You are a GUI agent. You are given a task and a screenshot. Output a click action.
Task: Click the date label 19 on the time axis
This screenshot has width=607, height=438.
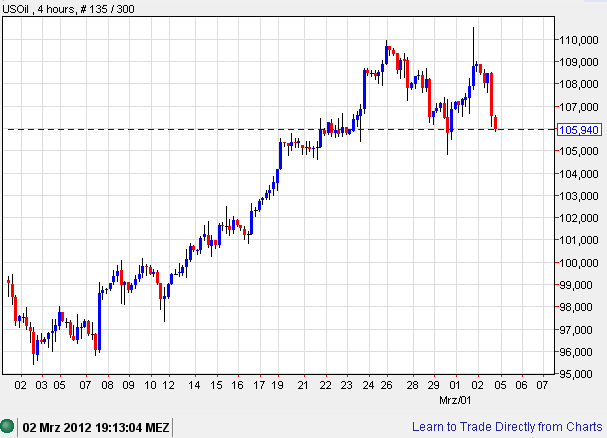[x=277, y=385]
